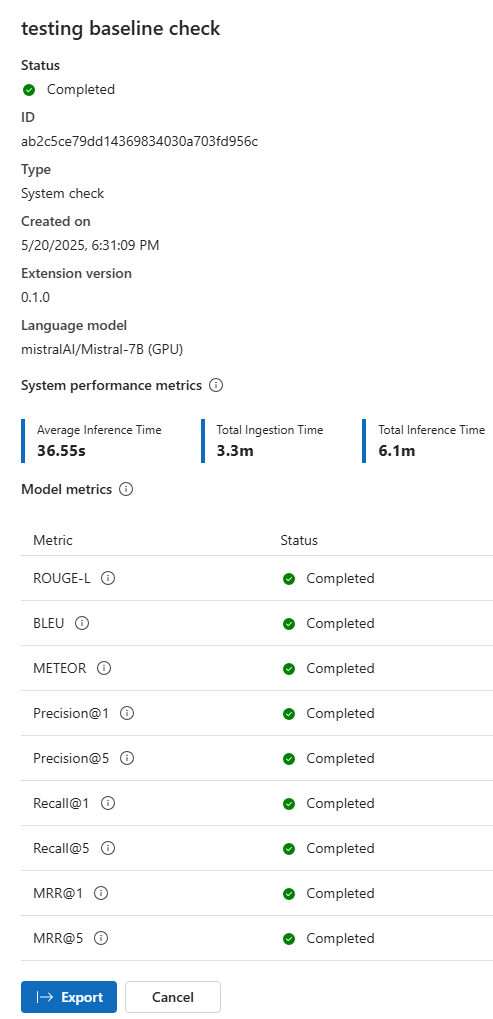Select the check ID text ab2c5ce79dd...

140,141
